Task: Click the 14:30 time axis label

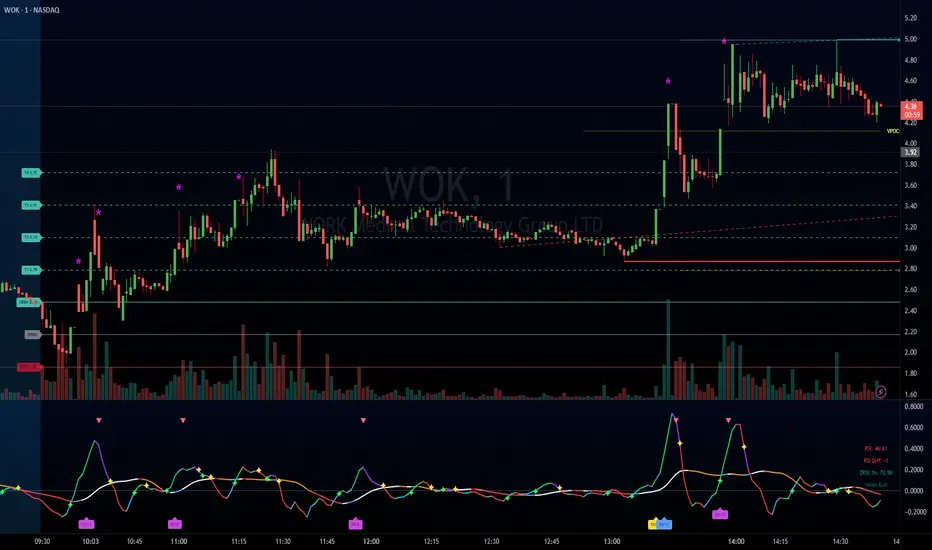Action: click(840, 542)
